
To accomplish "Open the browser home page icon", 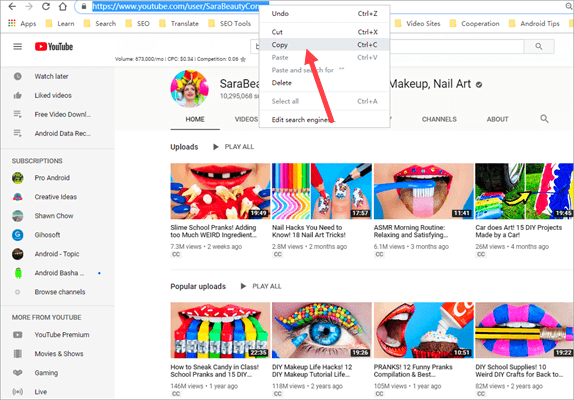I will 63,6.
